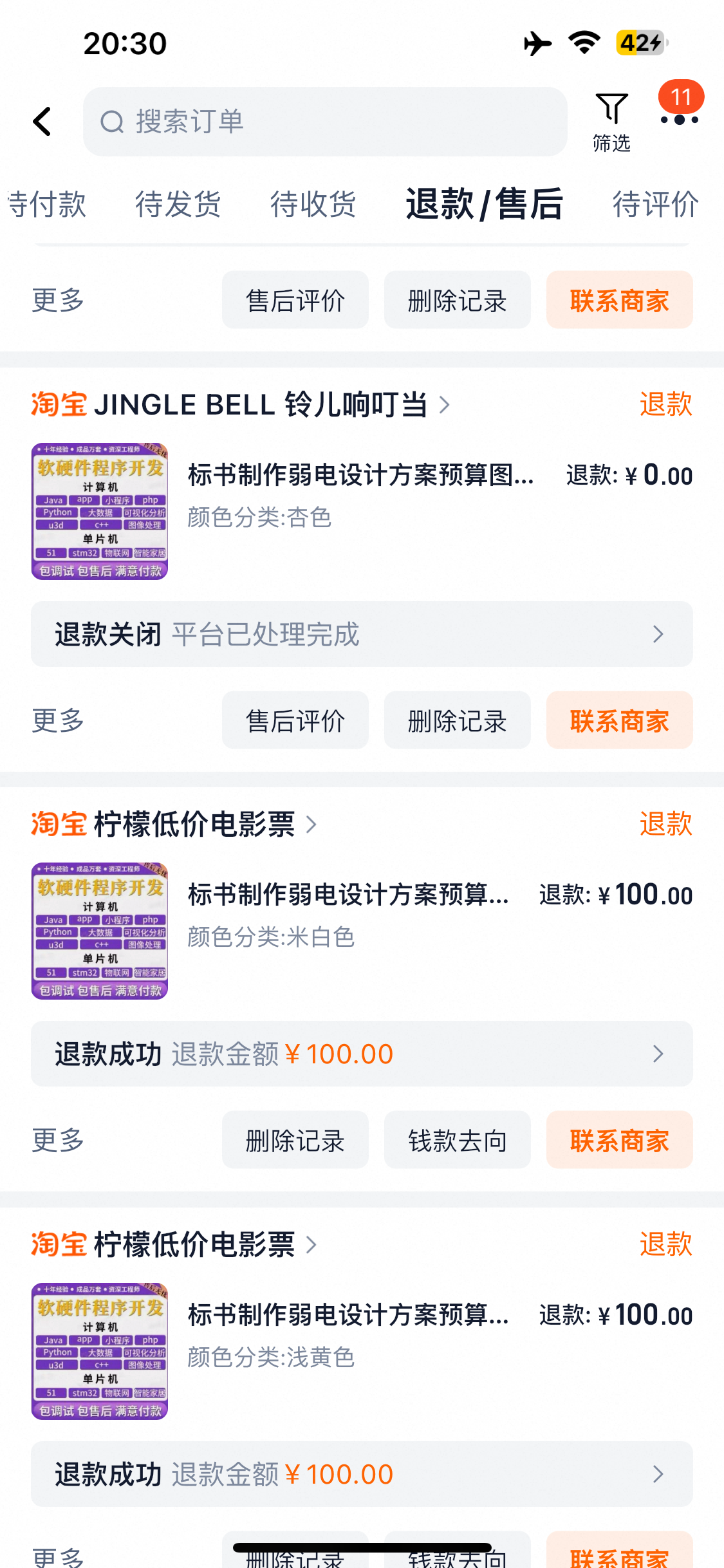This screenshot has width=724, height=1568.
Task: Switch to the 待发货 tab
Action: pyautogui.click(x=178, y=204)
